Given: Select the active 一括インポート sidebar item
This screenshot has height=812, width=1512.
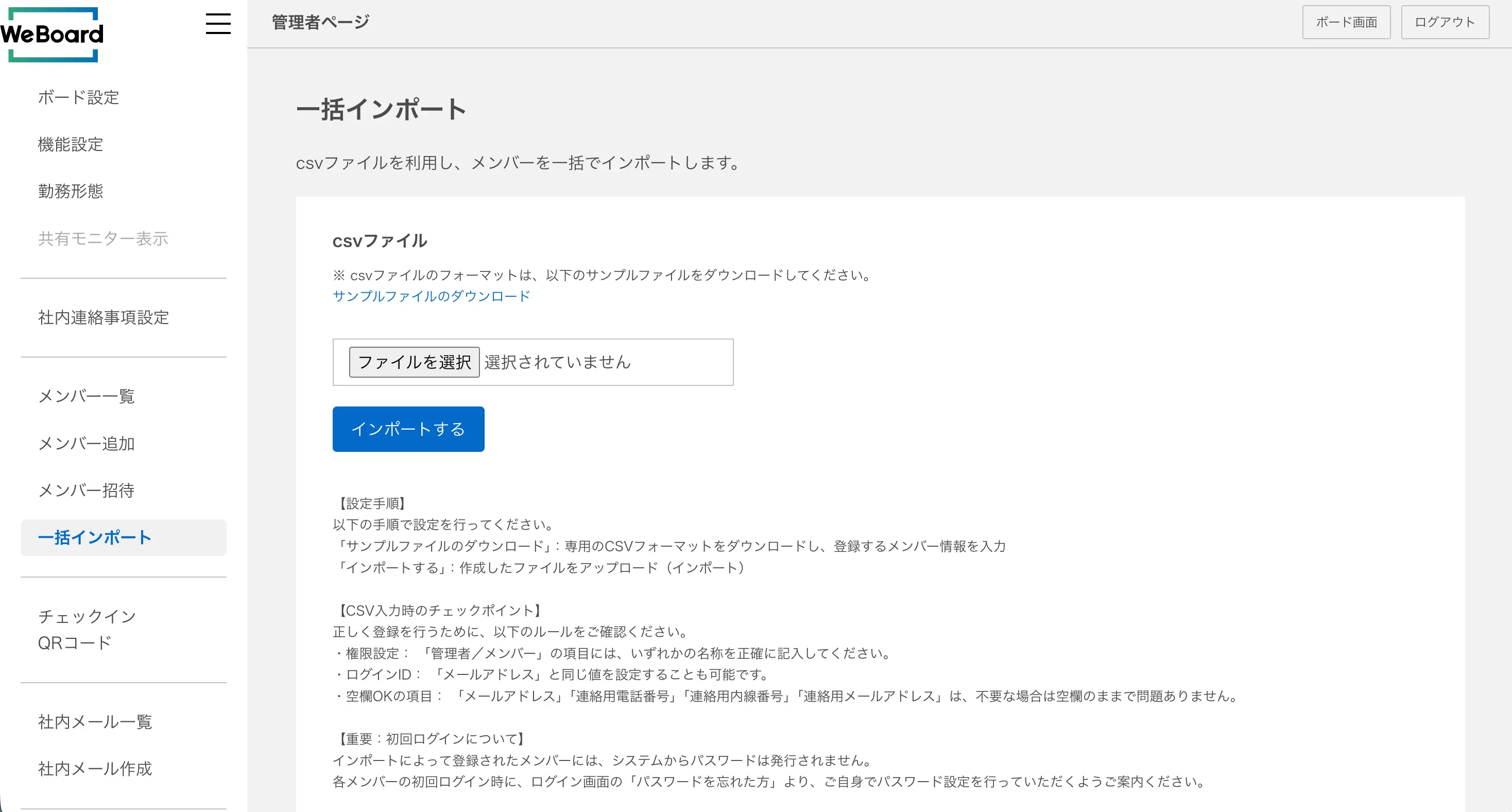Looking at the screenshot, I should pyautogui.click(x=123, y=537).
